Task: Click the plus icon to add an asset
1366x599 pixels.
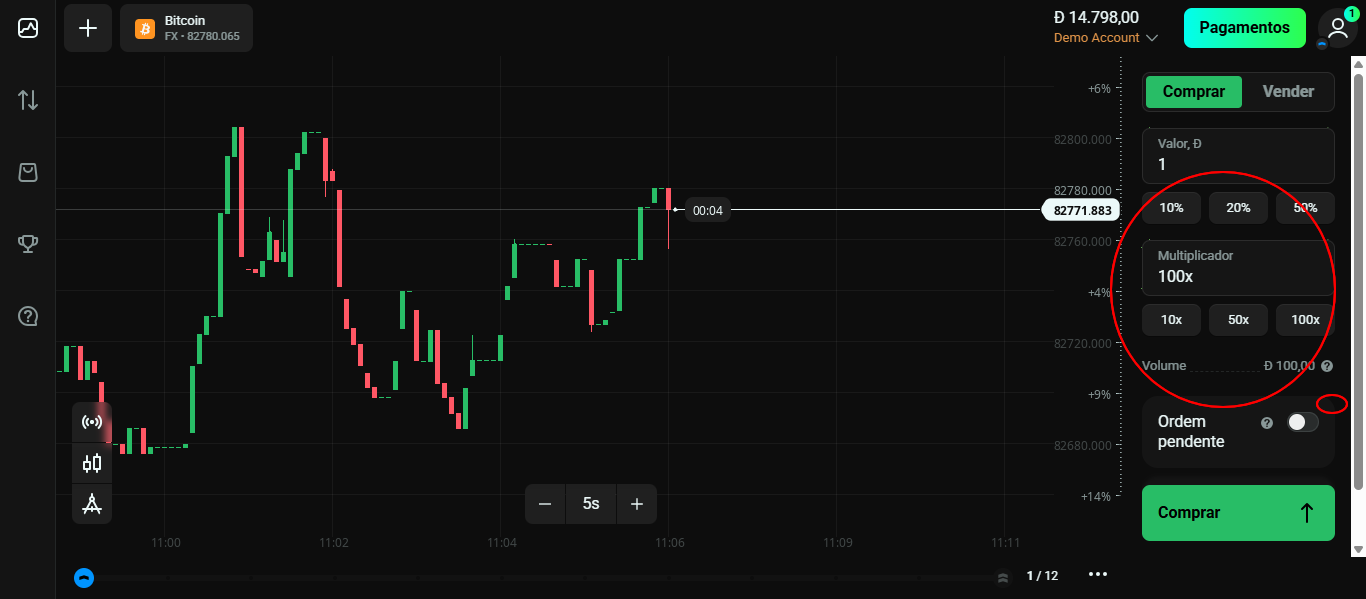Action: [87, 28]
